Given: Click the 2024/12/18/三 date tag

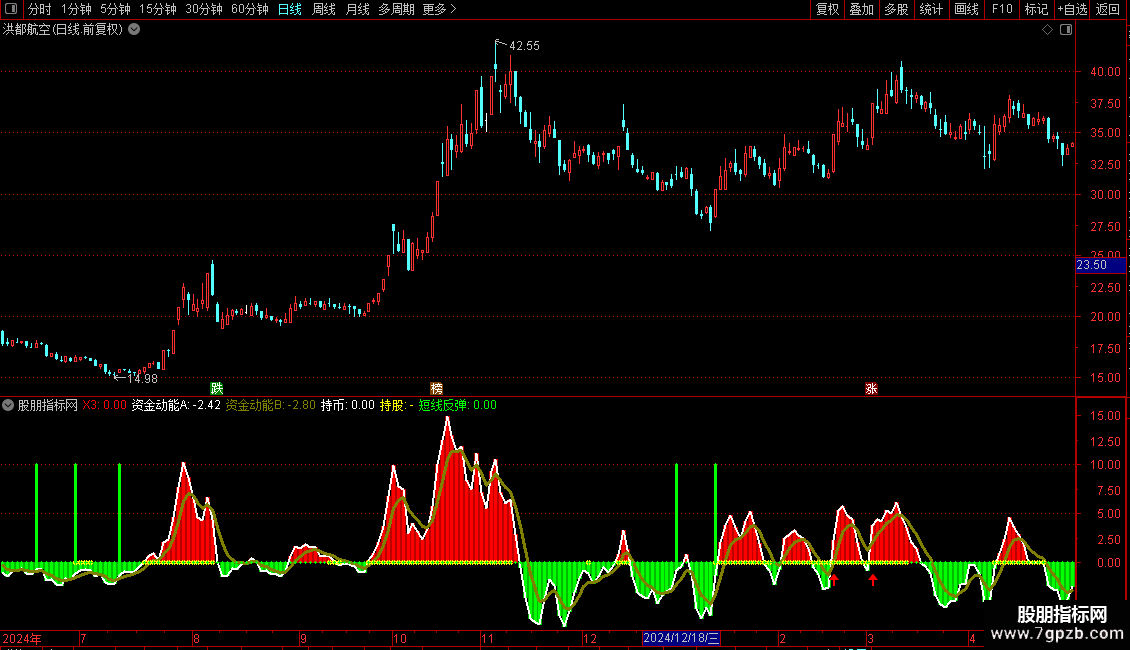Looking at the screenshot, I should coord(681,638).
